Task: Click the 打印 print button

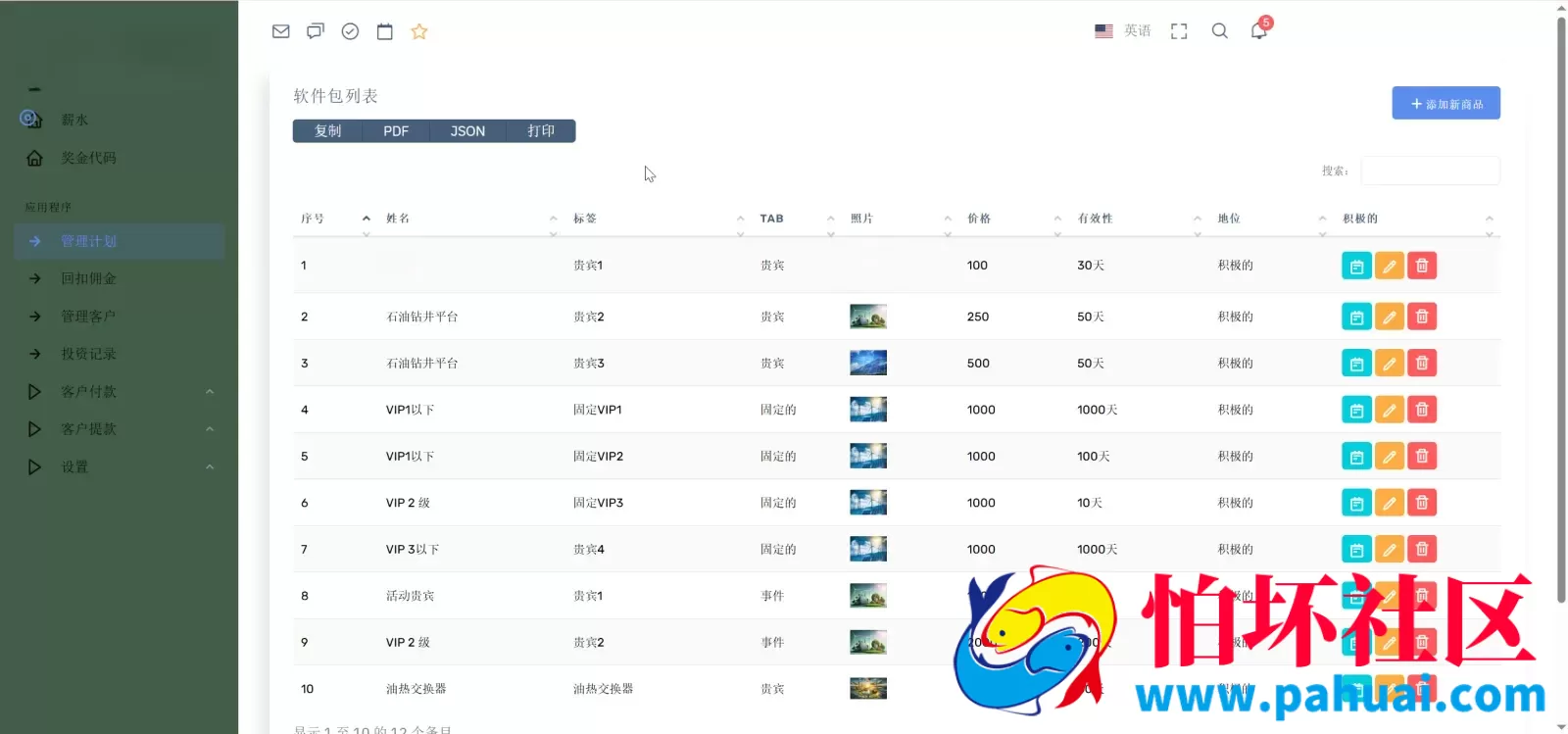Action: pyautogui.click(x=541, y=131)
